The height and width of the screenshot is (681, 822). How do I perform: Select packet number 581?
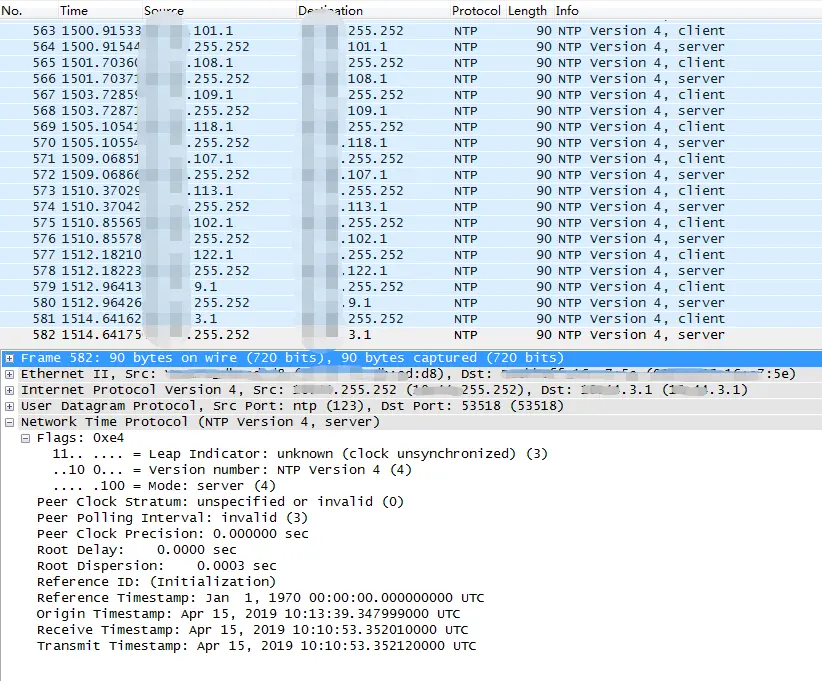[x=400, y=318]
